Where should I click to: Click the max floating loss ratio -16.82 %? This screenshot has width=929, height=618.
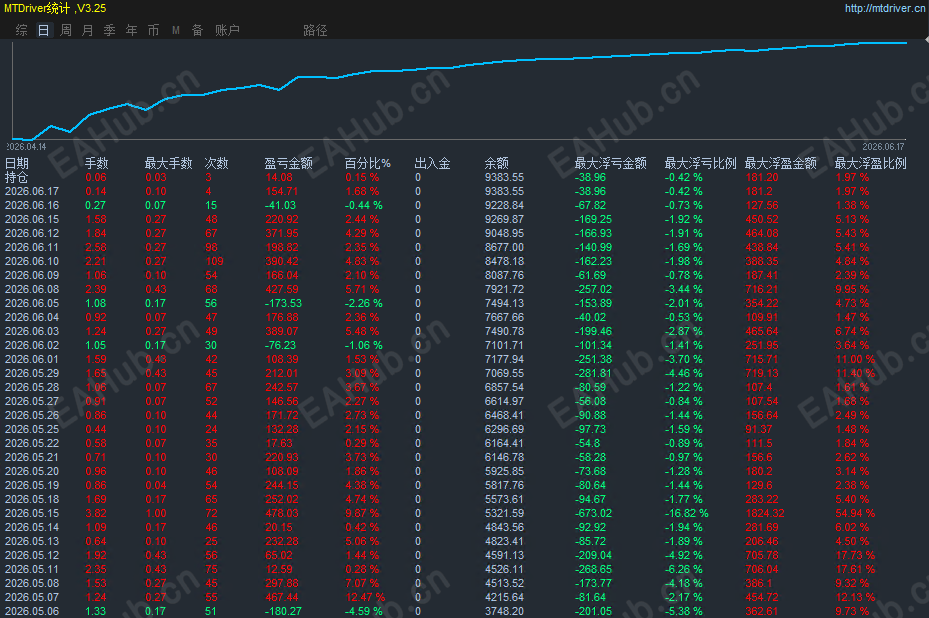(x=686, y=513)
